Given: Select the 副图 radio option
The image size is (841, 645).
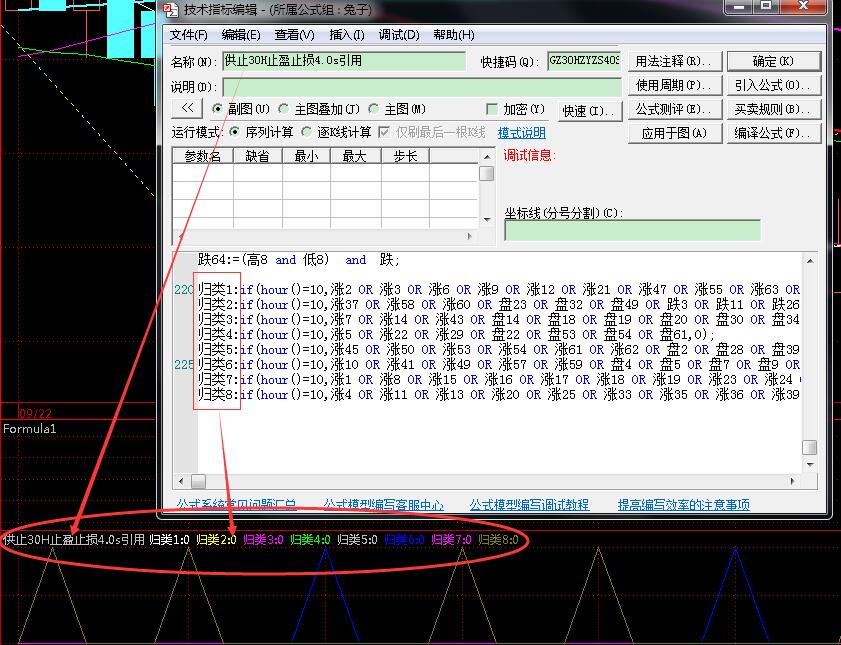Looking at the screenshot, I should coord(218,109).
